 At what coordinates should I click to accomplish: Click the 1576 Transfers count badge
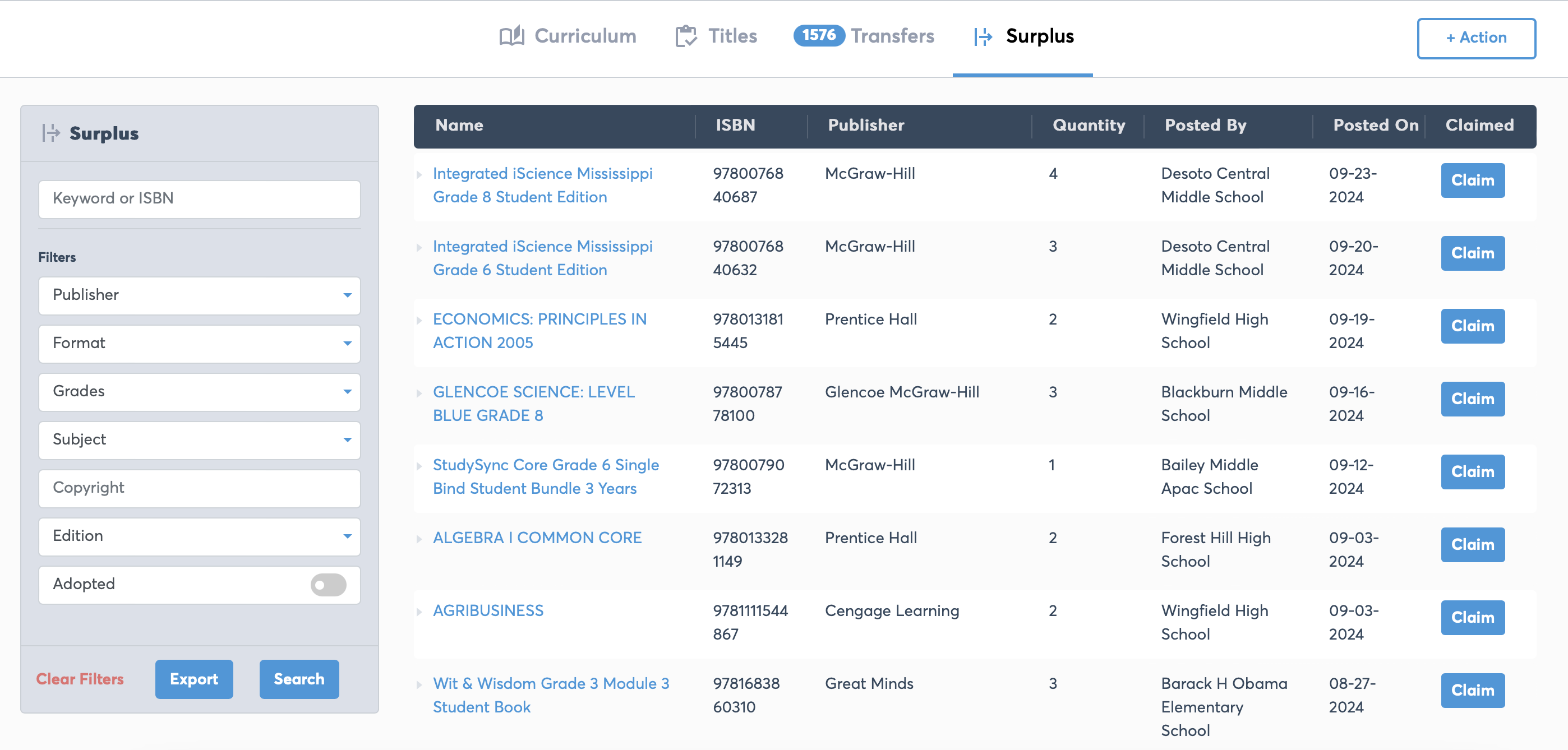click(819, 35)
